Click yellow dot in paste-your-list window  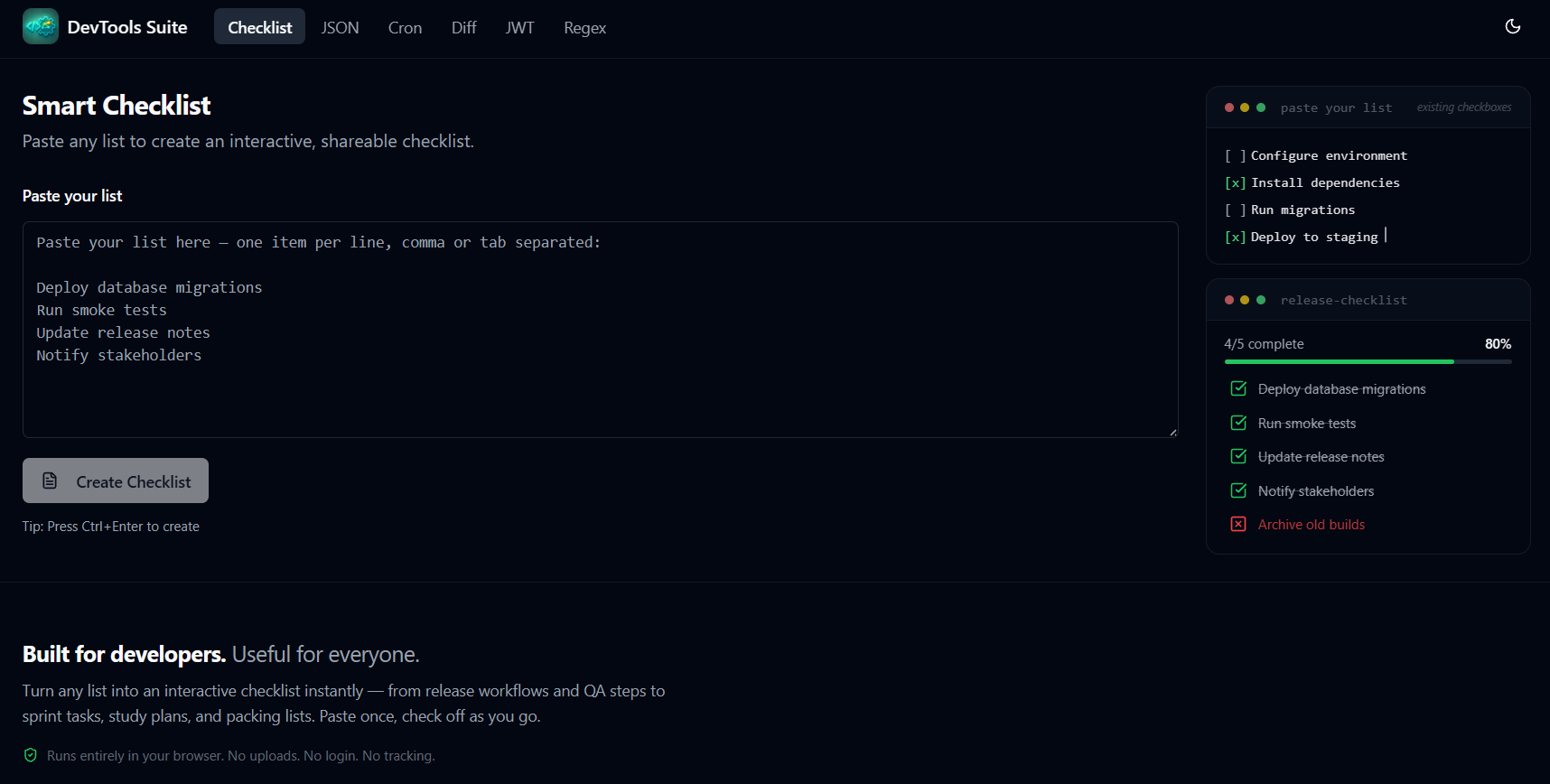pos(1245,107)
